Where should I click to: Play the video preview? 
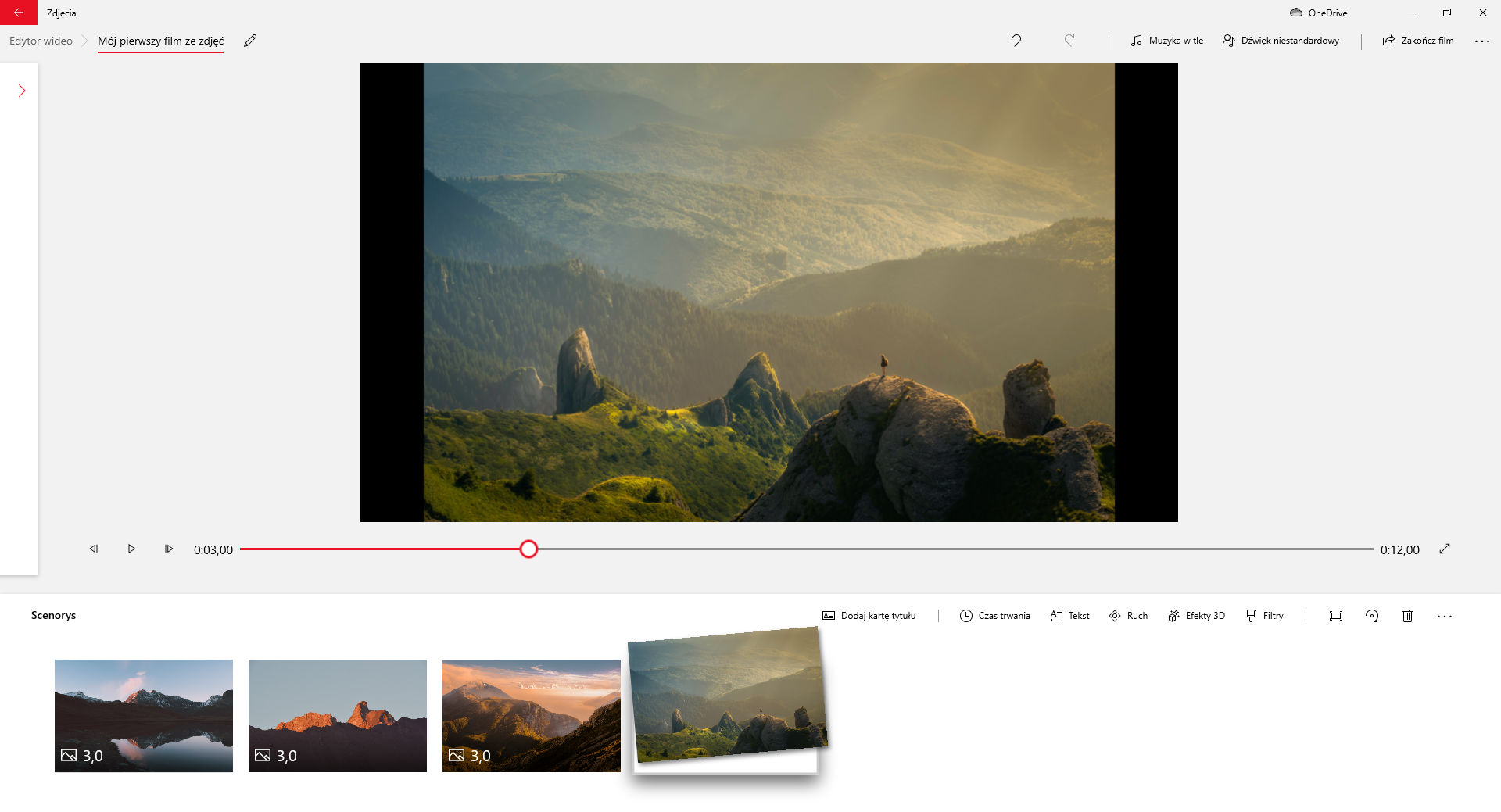tap(131, 549)
